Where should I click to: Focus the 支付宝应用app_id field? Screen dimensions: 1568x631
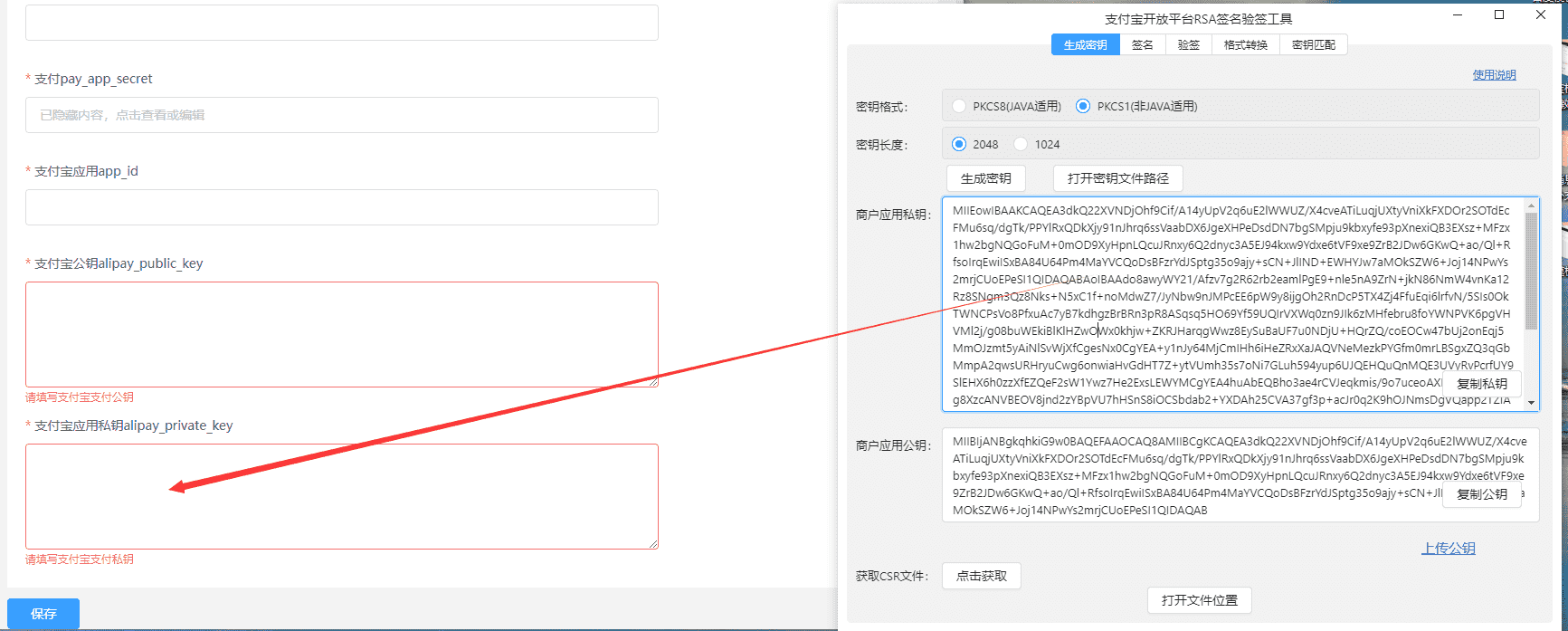coord(342,207)
